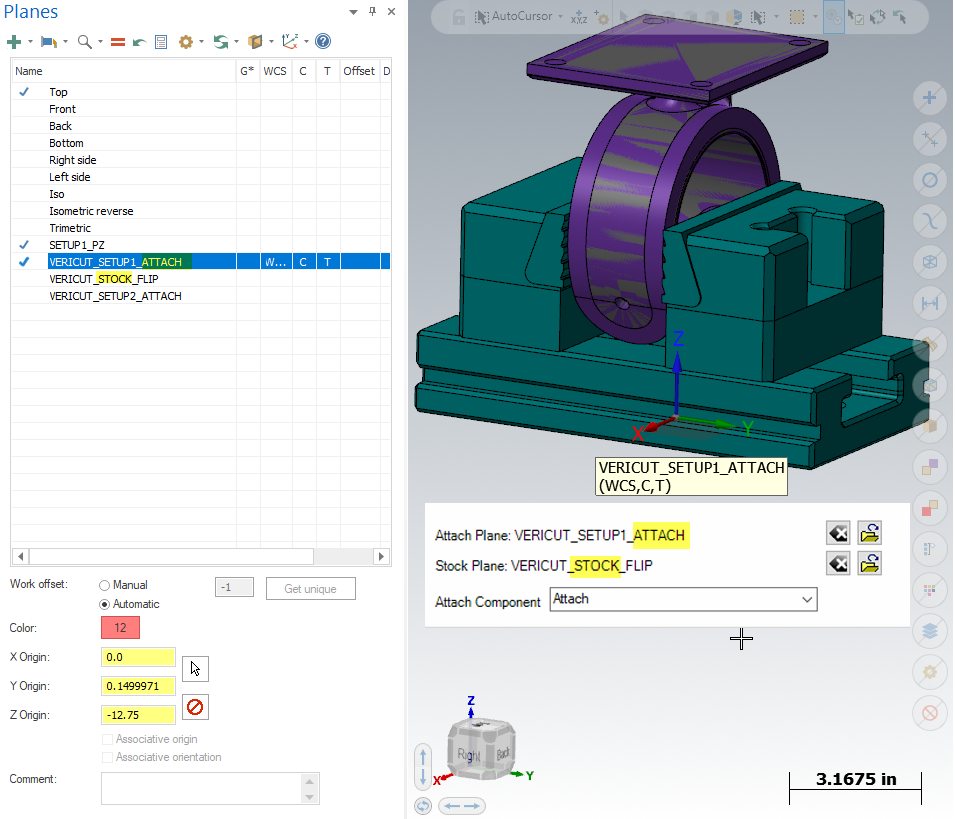
Task: Click the list's right scroll arrow
Action: click(381, 556)
